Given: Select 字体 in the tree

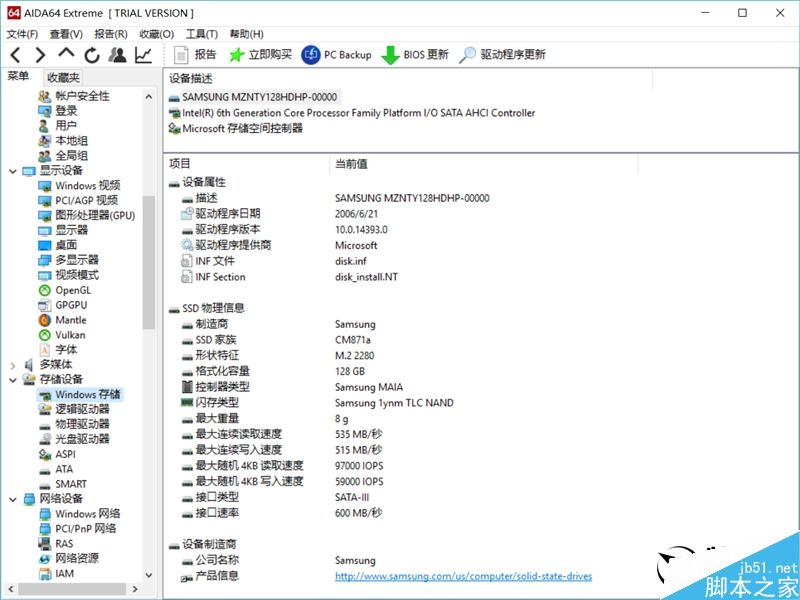Looking at the screenshot, I should (58, 349).
